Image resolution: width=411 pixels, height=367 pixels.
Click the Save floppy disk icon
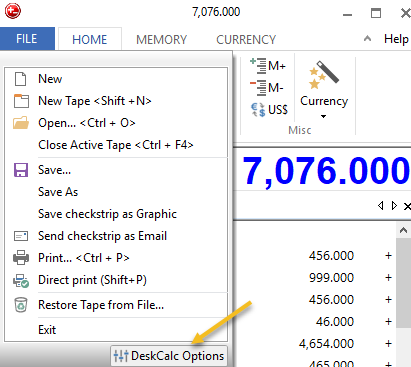pyautogui.click(x=21, y=170)
